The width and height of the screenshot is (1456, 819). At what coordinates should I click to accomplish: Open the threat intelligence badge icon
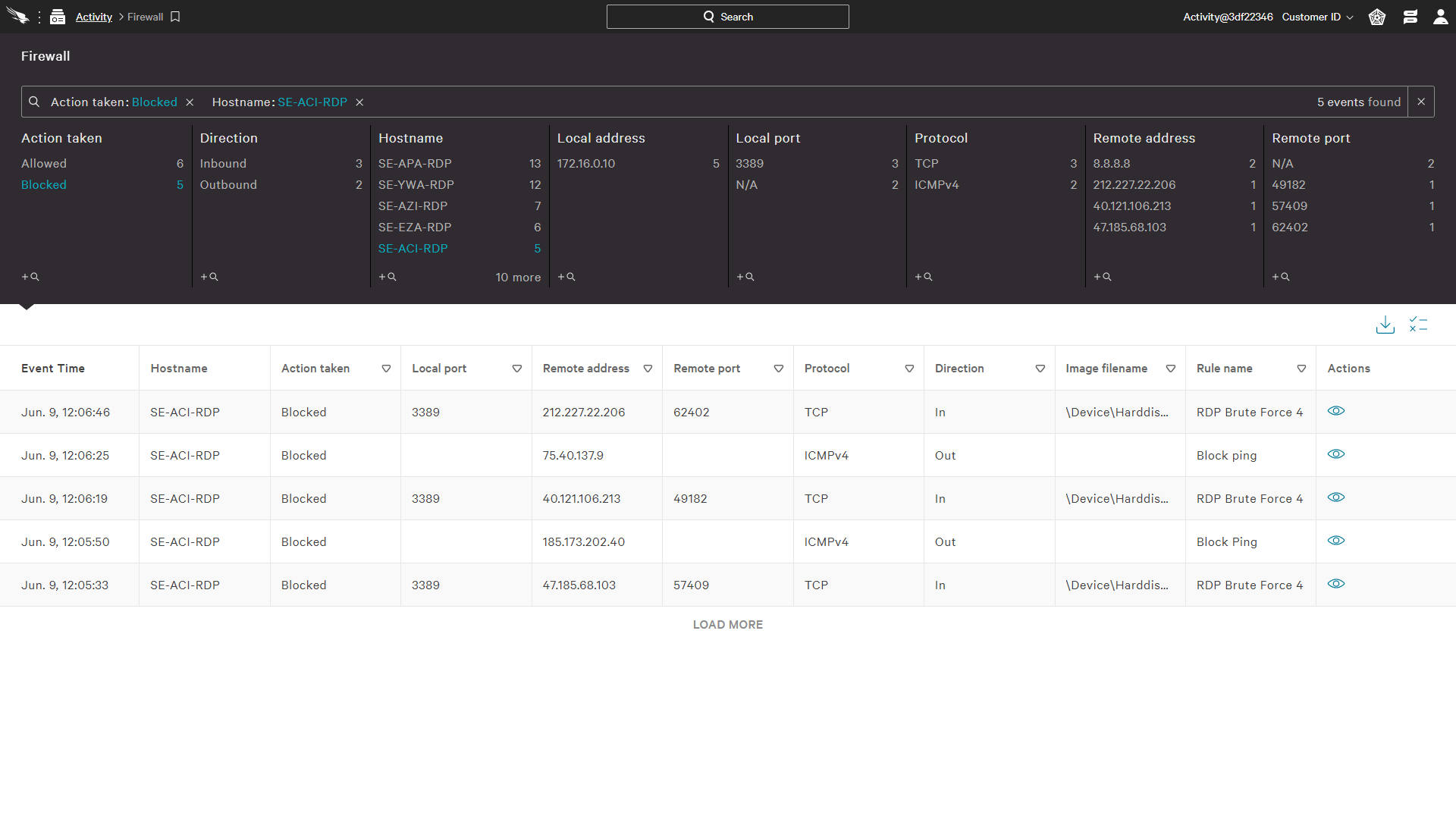(1377, 17)
